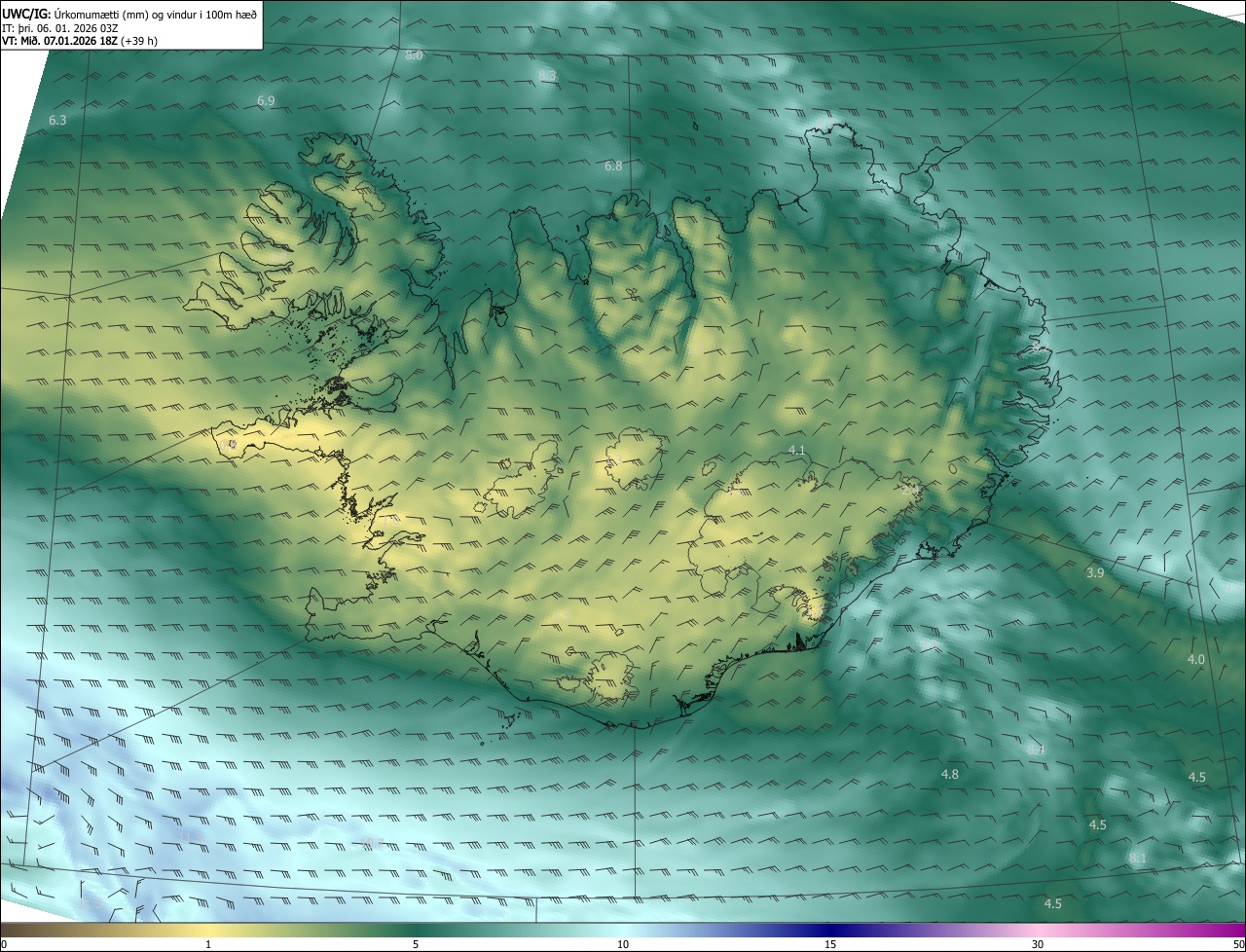This screenshot has width=1246, height=952.
Task: Click the 8.0 value label on the map
Action: pyautogui.click(x=414, y=55)
